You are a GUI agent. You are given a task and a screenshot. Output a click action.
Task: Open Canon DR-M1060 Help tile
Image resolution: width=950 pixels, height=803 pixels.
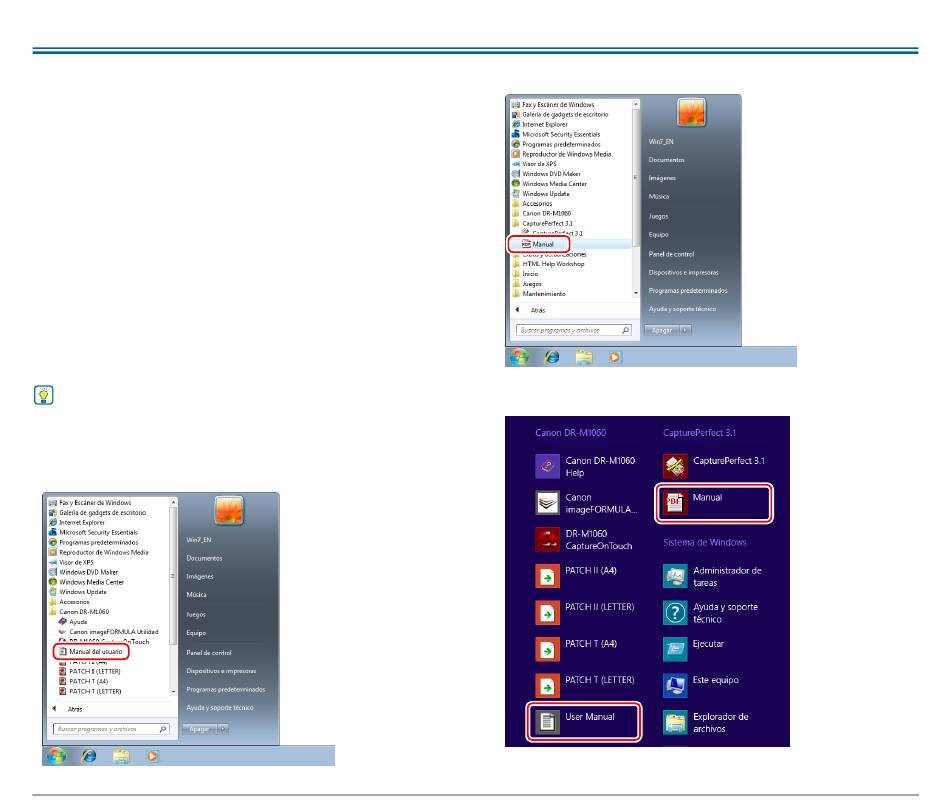click(586, 467)
